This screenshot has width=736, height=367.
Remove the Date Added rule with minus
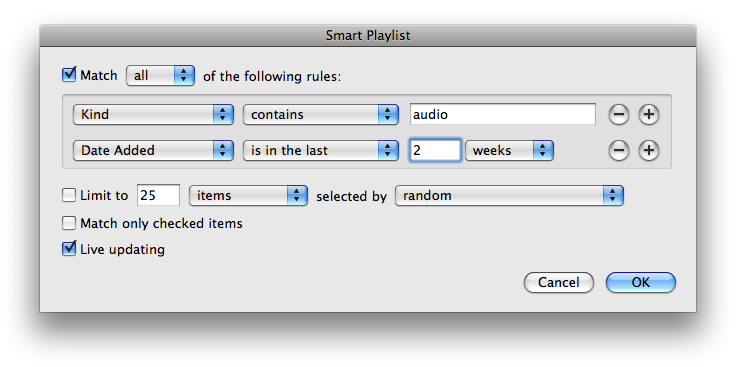619,151
